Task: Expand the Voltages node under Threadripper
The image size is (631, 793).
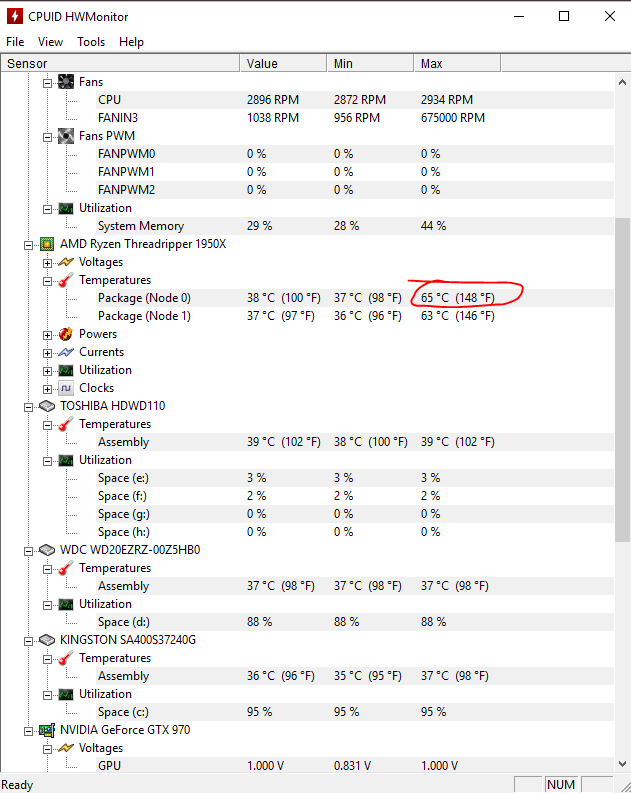Action: pos(47,262)
